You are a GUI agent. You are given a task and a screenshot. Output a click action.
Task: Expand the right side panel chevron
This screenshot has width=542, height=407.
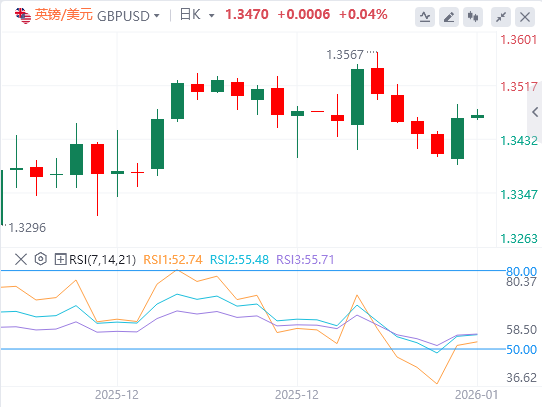click(x=535, y=112)
